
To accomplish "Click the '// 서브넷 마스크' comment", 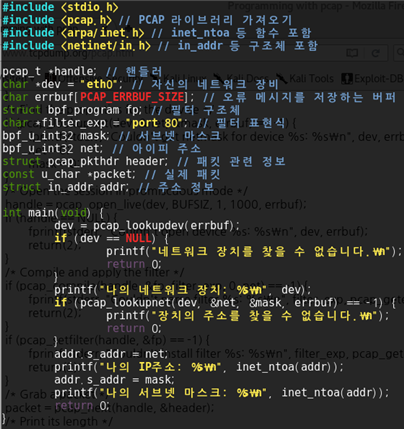I will [x=170, y=136].
